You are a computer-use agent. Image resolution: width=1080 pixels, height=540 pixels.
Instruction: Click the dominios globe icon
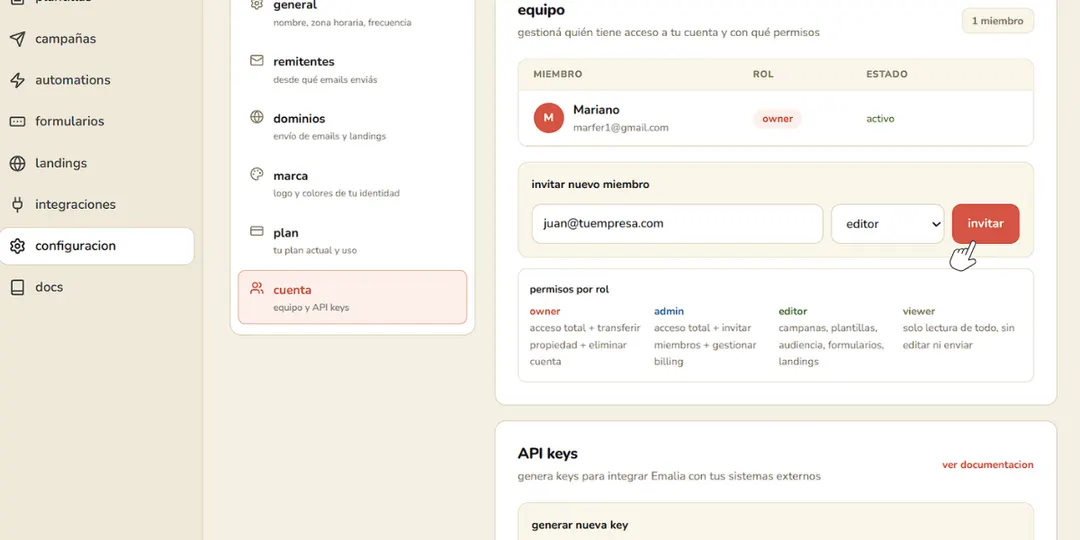256,117
